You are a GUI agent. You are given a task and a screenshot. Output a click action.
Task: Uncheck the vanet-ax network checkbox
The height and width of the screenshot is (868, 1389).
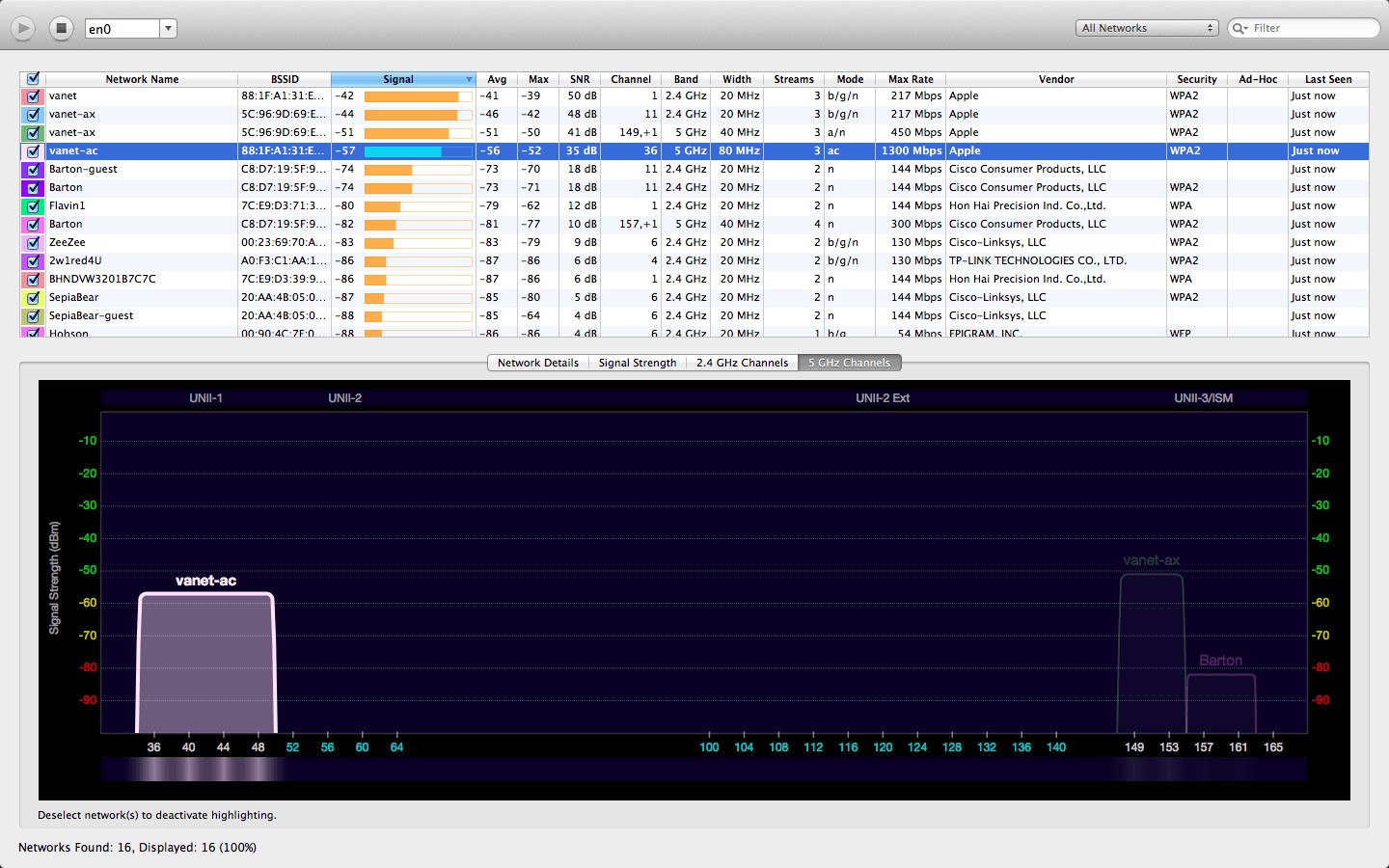pyautogui.click(x=32, y=114)
